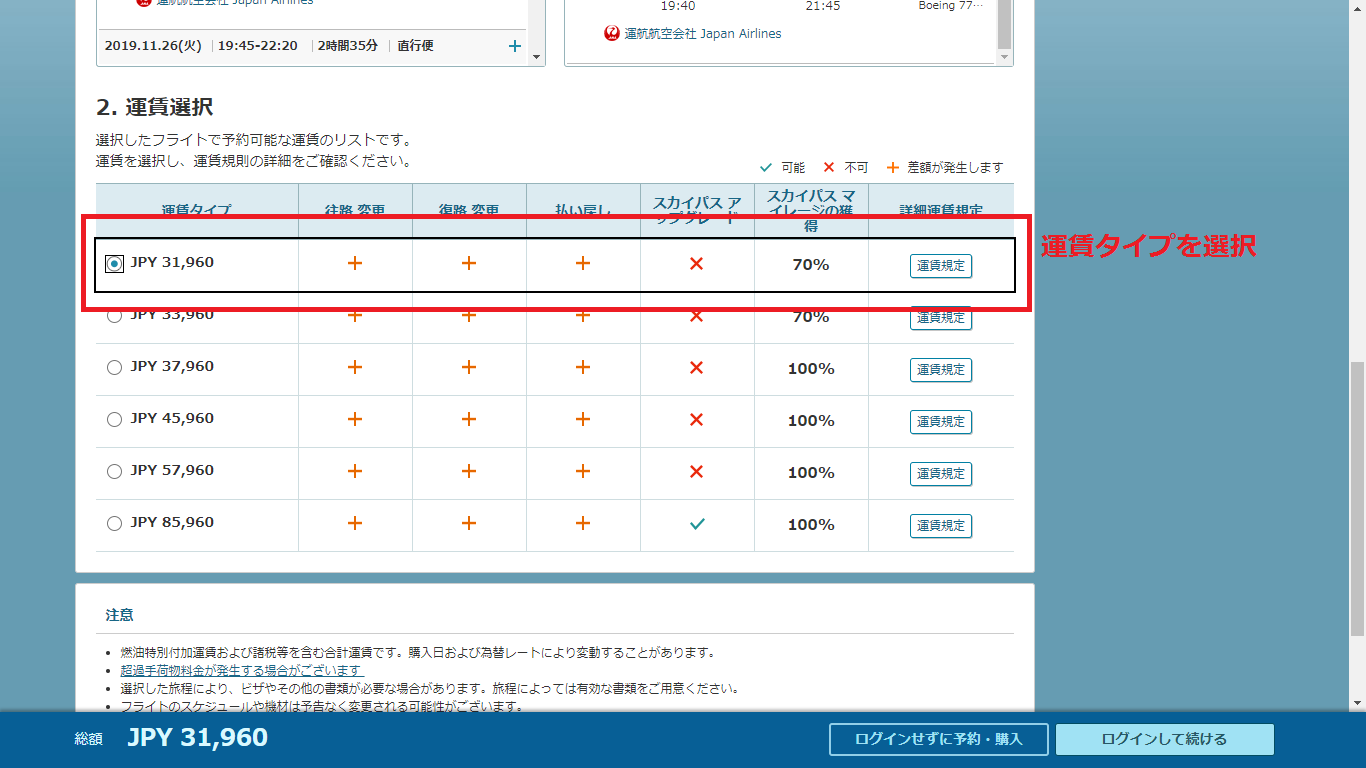Click 払い戻し plus icon in JPY 85,960 row

(x=583, y=523)
